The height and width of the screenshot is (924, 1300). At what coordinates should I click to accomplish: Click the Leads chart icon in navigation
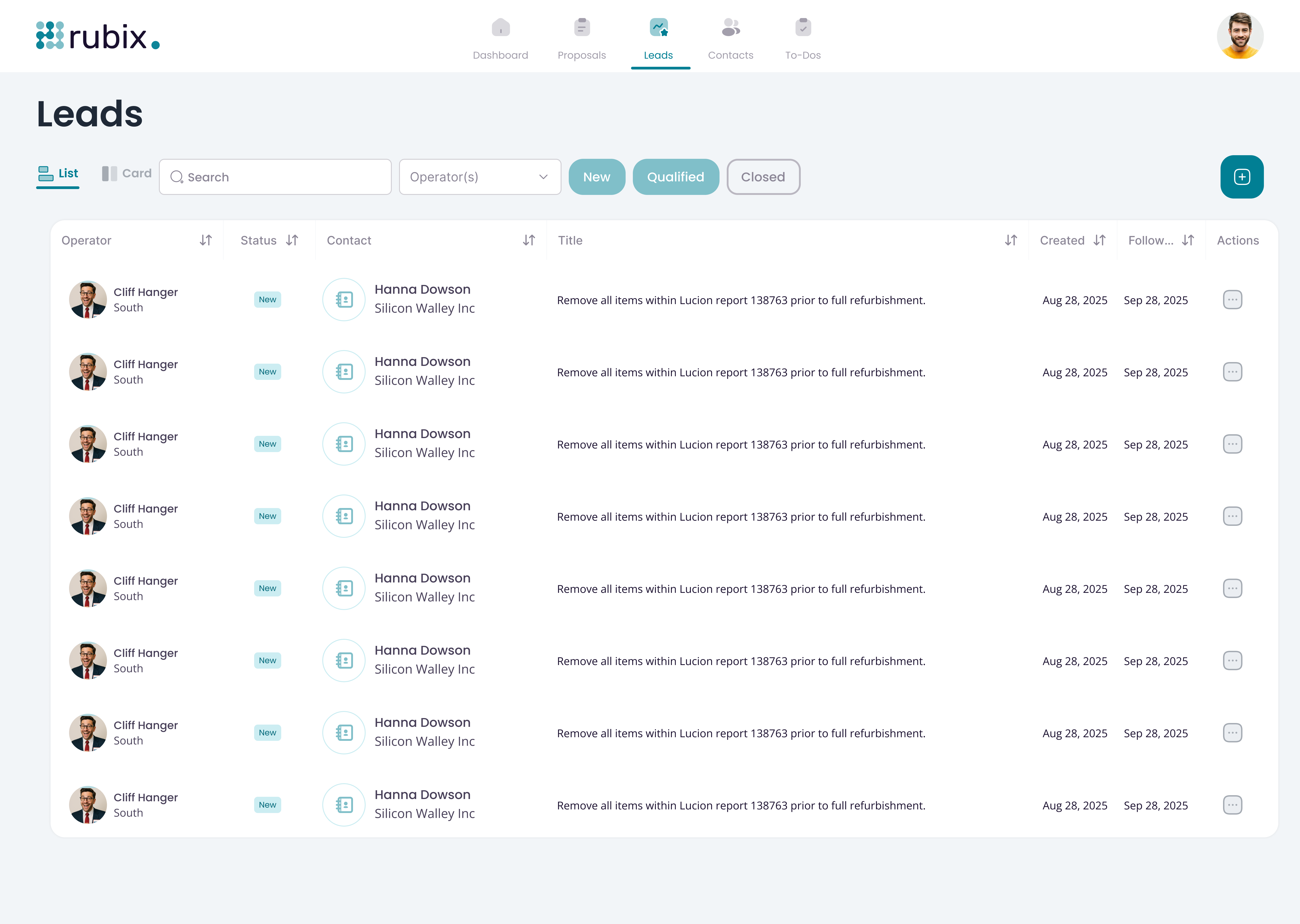(659, 27)
